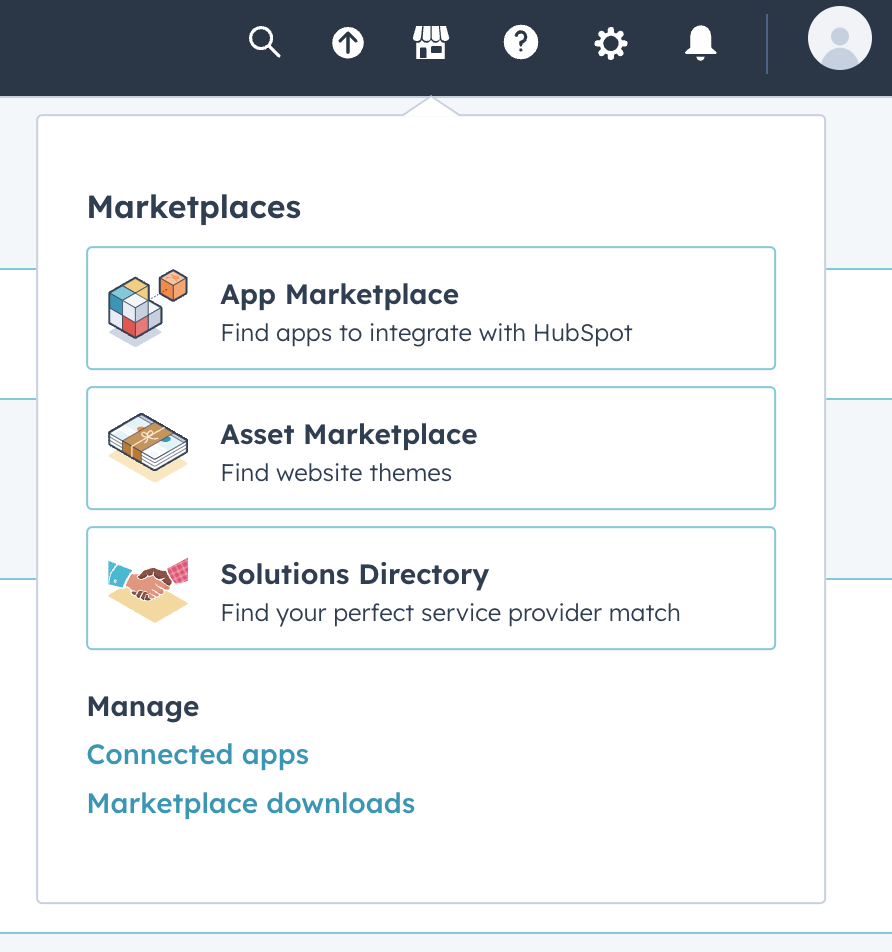This screenshot has width=892, height=952.
Task: Toggle the Marketplace storefront icon
Action: pos(431,43)
